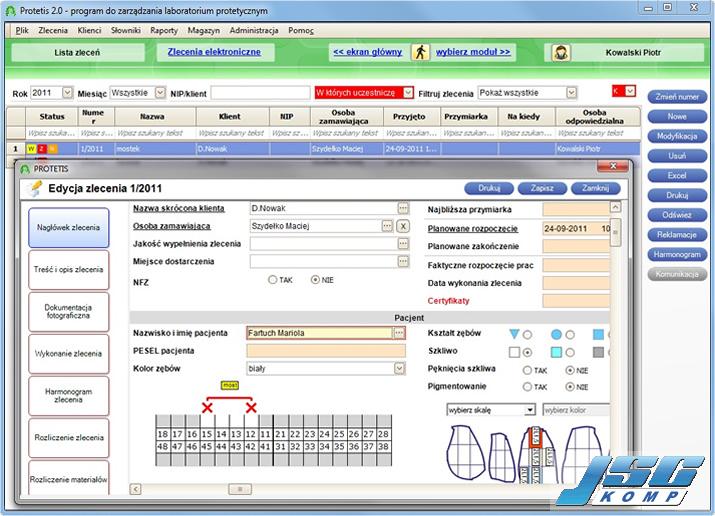Select tooth 21 in the dental chart

280,434
